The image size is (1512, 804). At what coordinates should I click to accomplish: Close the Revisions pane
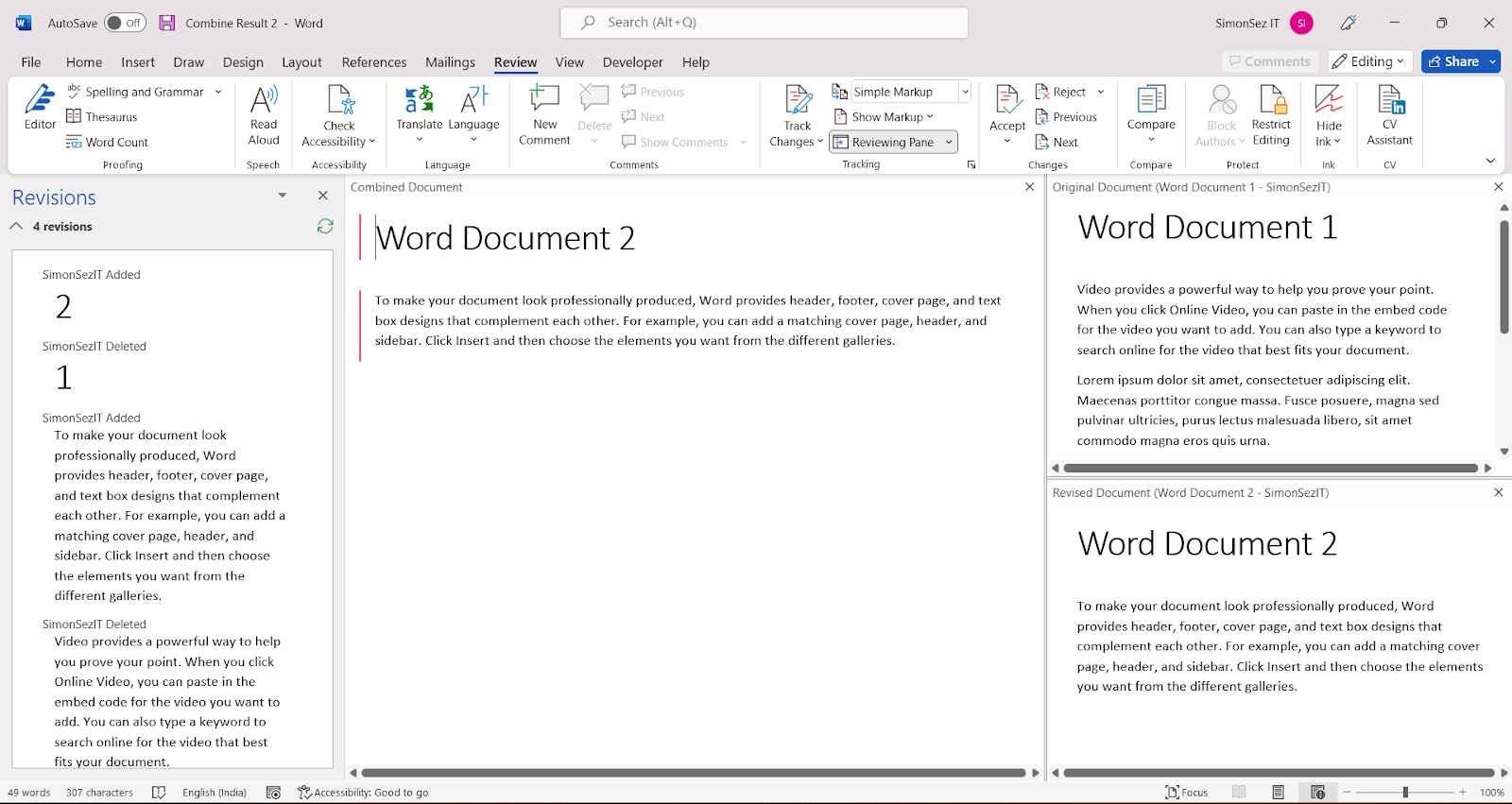323,196
